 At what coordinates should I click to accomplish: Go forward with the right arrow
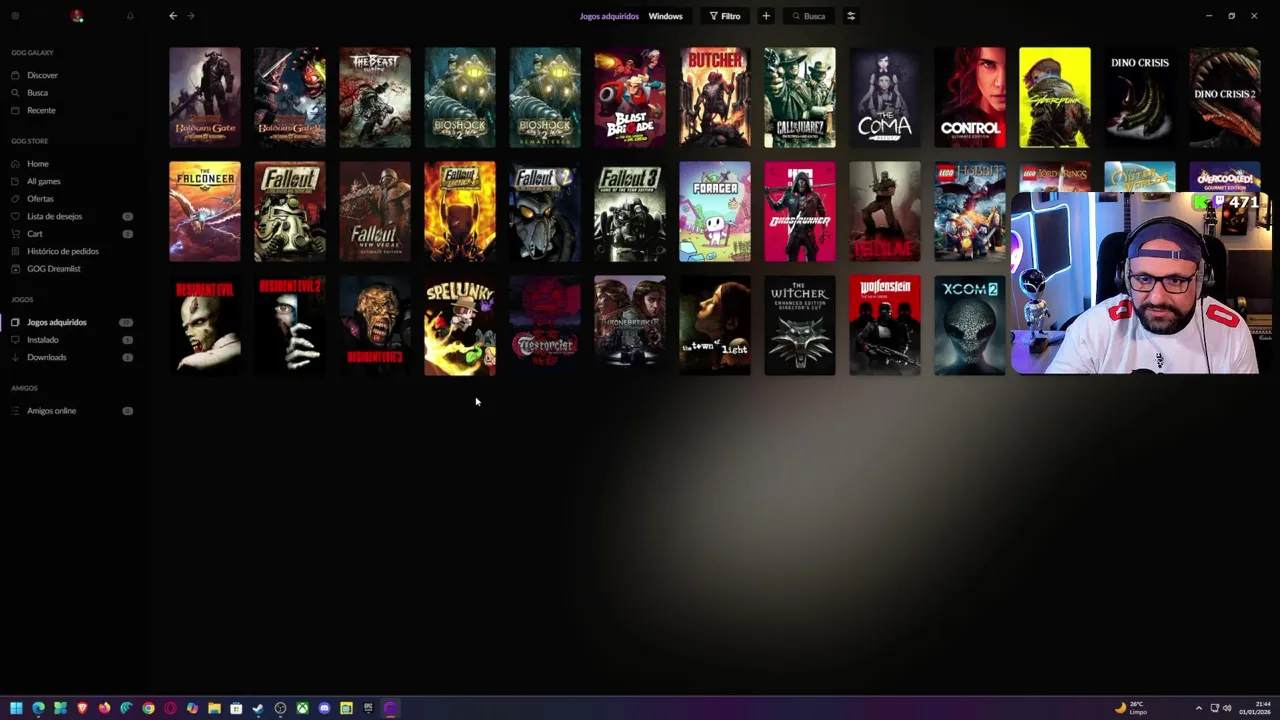(191, 16)
